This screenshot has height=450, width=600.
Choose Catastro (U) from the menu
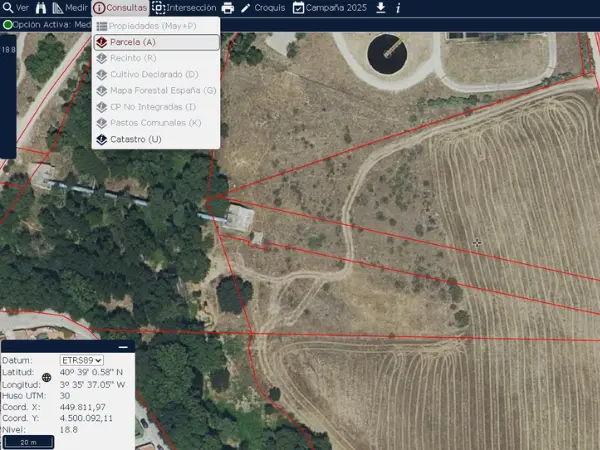(x=155, y=139)
